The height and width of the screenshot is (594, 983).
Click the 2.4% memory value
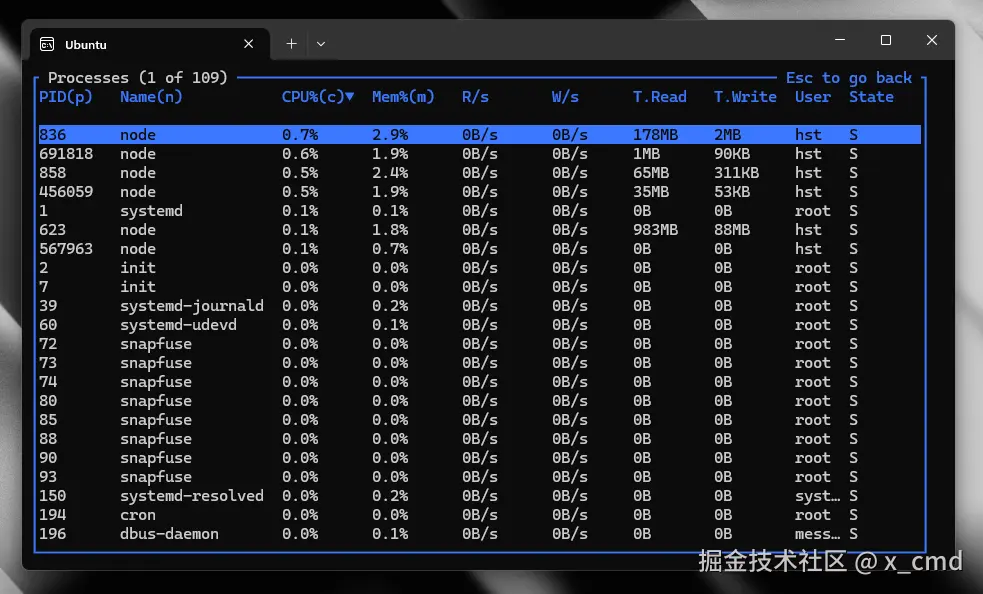390,172
